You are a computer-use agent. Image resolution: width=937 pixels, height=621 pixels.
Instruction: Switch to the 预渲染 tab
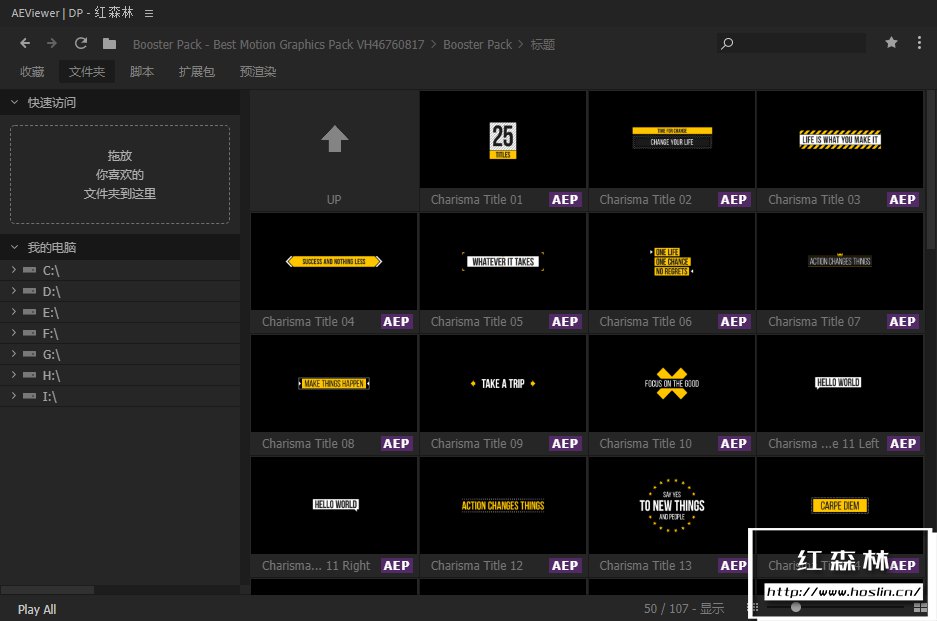(258, 72)
